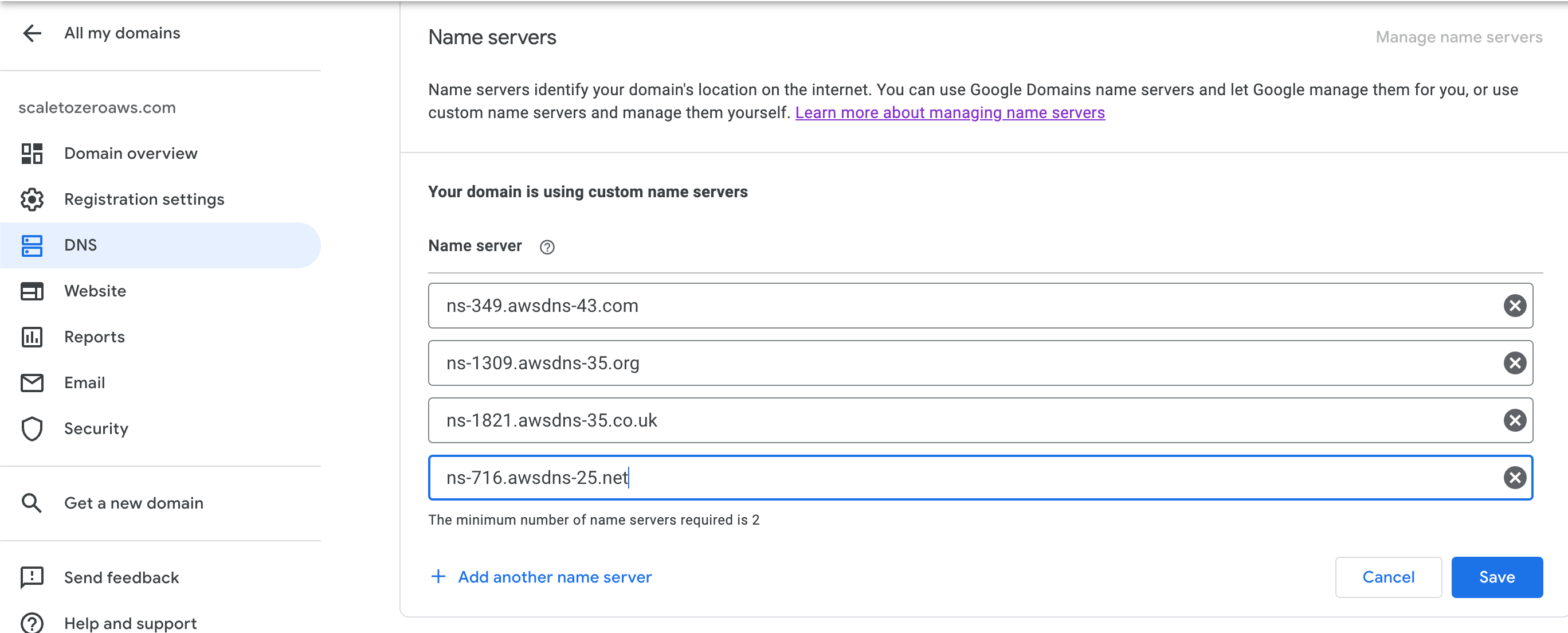Click the Reports chart icon
The width and height of the screenshot is (1568, 633).
32,337
